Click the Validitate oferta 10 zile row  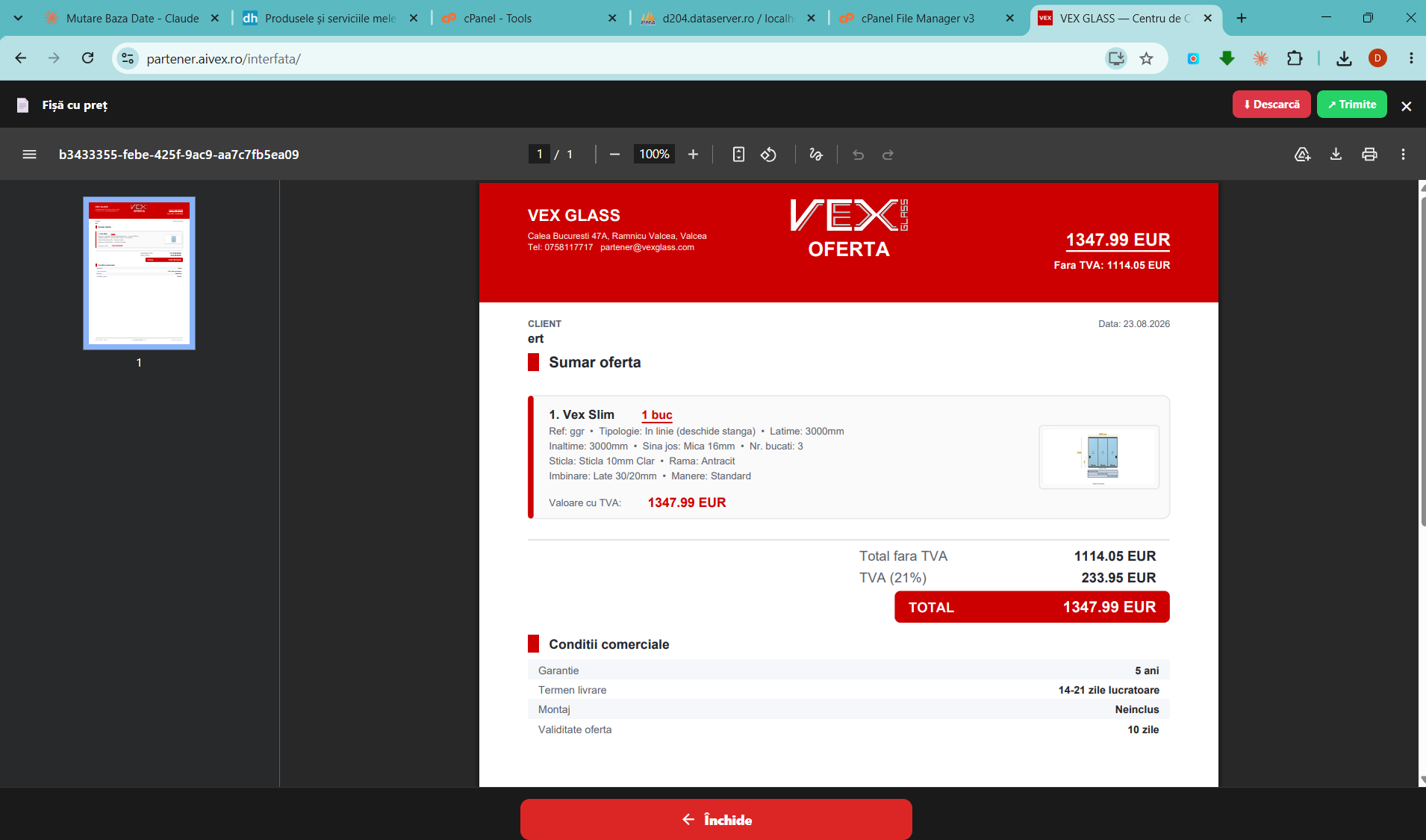848,729
